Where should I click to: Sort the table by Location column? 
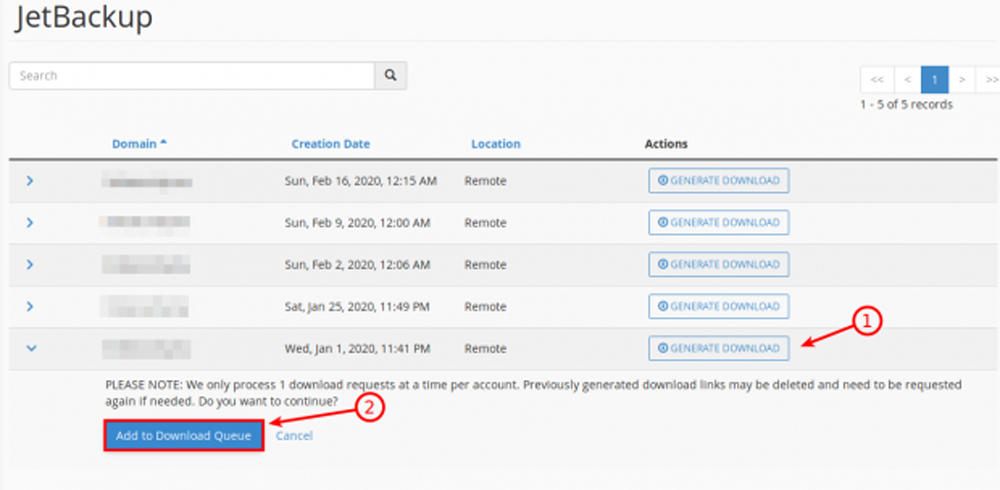(496, 144)
